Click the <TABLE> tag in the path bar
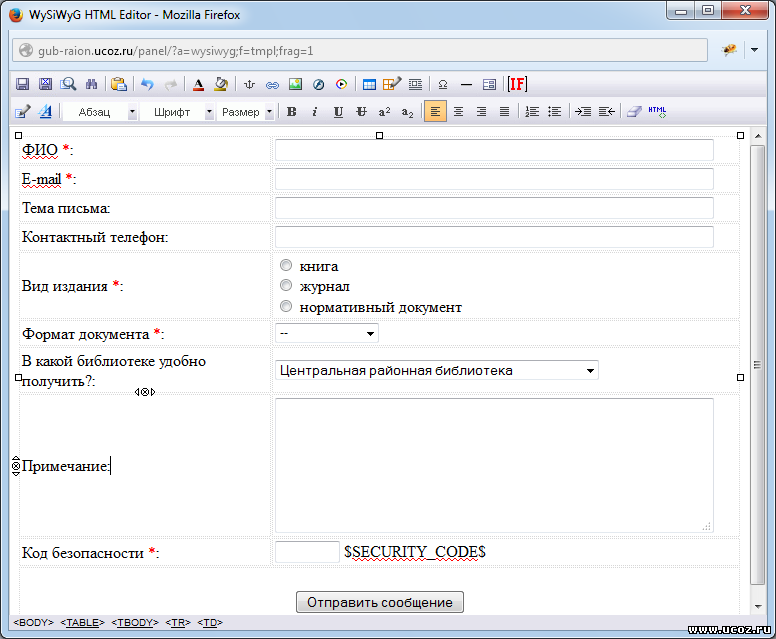Screen dimensions: 776x639 (82, 623)
